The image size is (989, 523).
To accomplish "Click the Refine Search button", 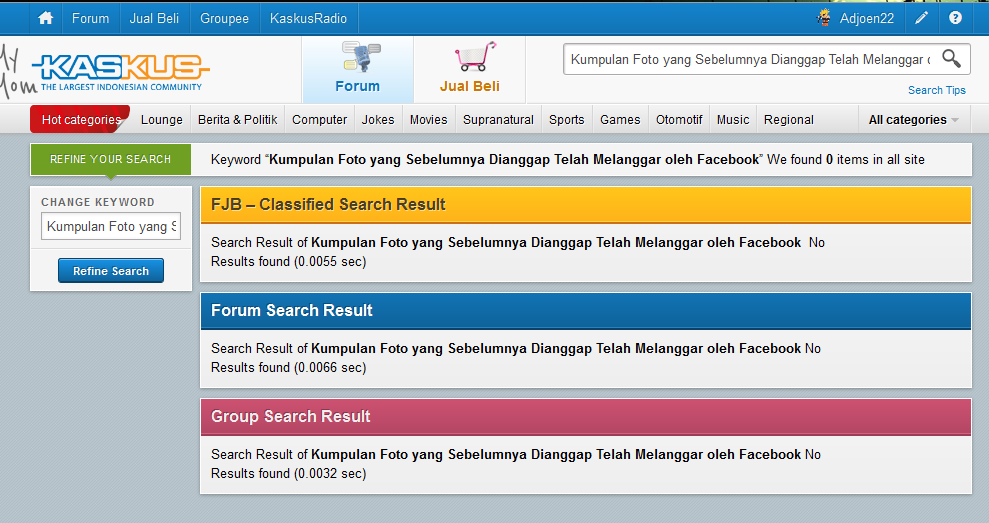I will [111, 271].
